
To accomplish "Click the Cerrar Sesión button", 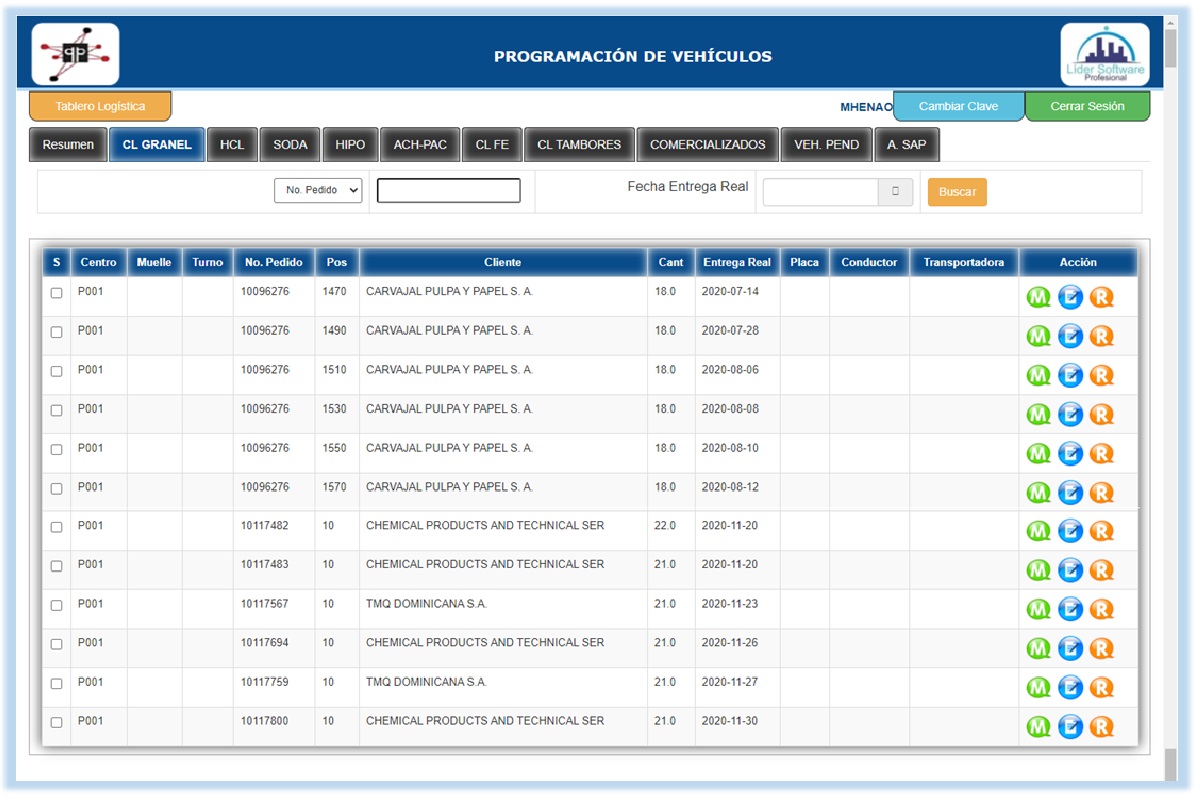I will coord(1087,107).
